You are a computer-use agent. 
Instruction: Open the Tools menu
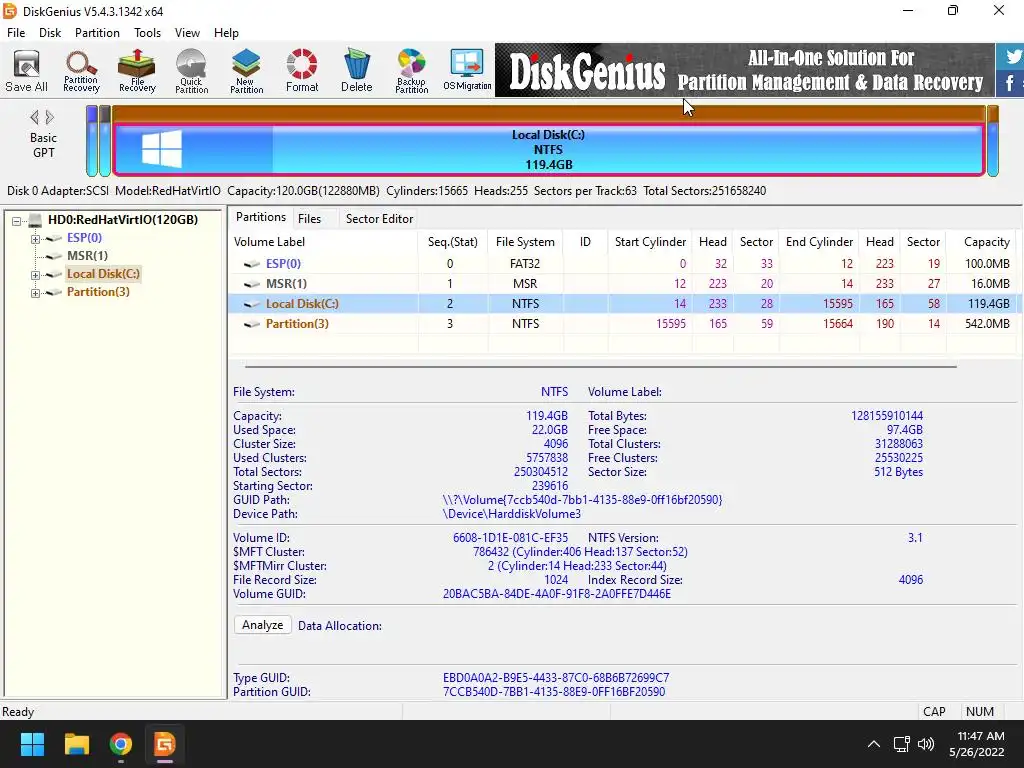click(147, 33)
